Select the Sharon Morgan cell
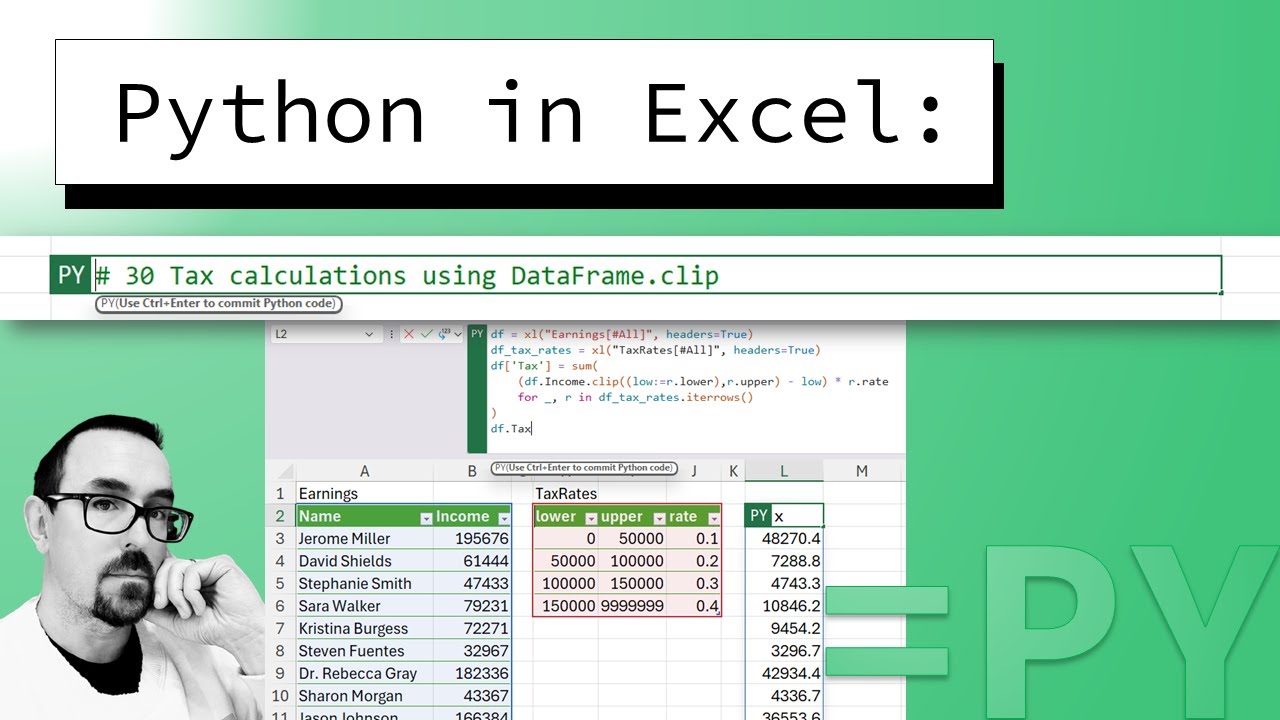 point(364,696)
